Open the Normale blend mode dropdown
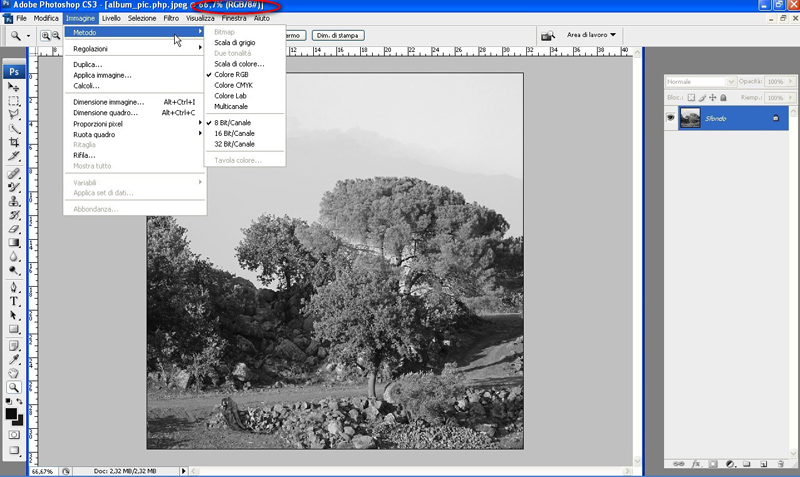 tap(700, 81)
